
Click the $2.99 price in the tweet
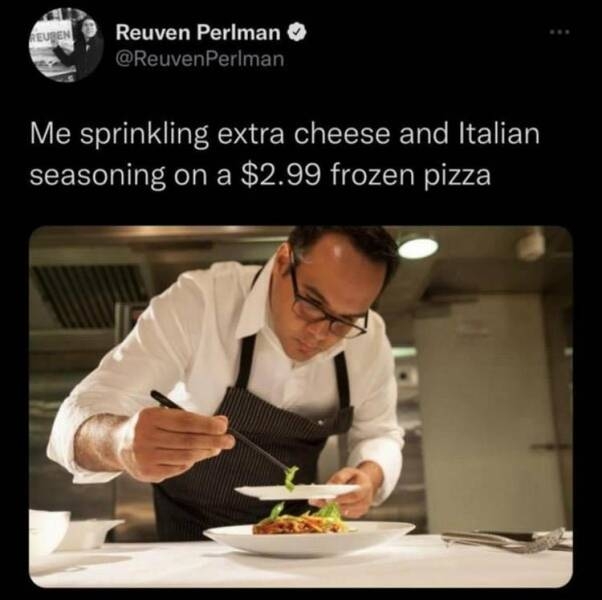[280, 175]
